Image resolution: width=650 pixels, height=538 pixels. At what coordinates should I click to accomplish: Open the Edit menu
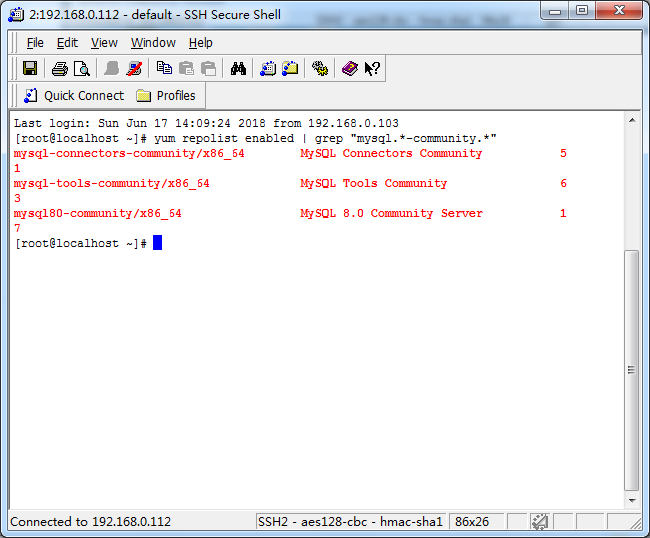coord(67,43)
